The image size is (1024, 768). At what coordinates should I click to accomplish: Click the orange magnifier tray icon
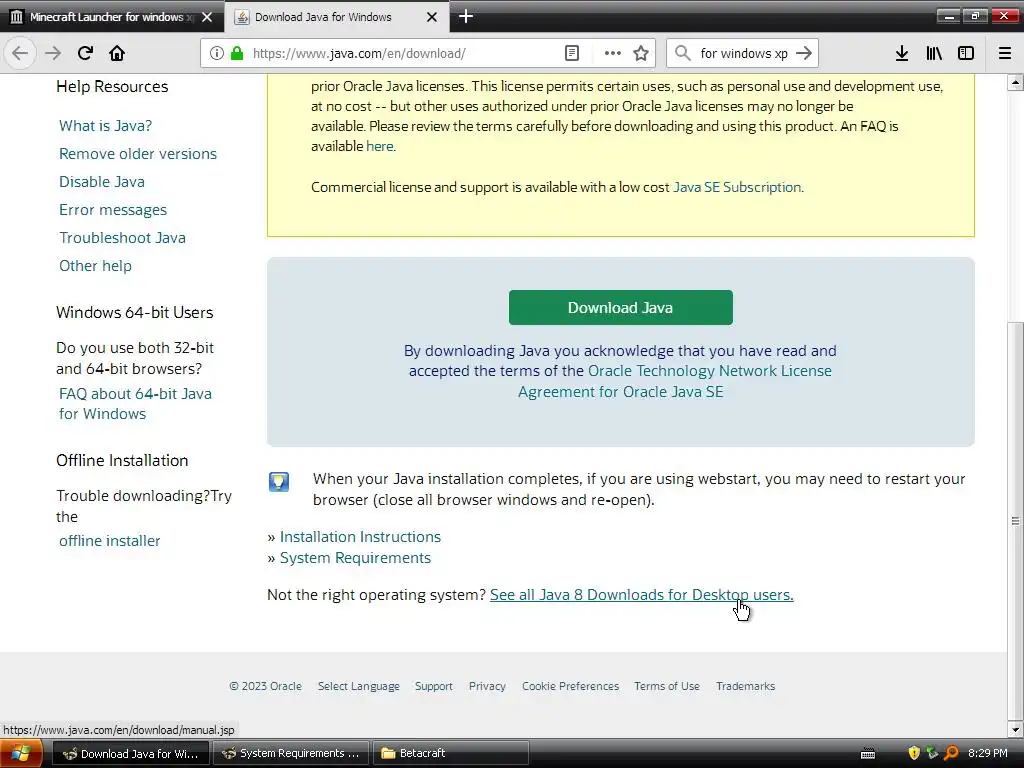click(951, 754)
